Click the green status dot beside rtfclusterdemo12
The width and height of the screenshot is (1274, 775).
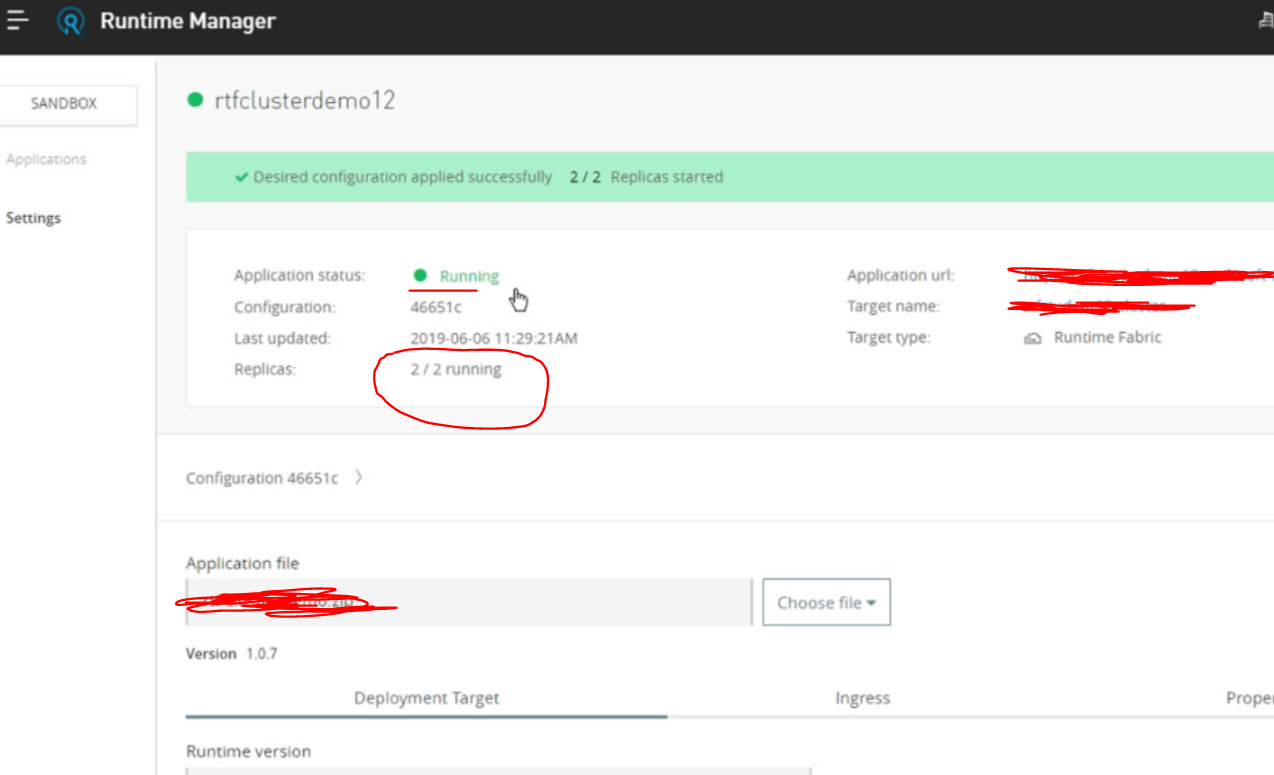[x=195, y=100]
